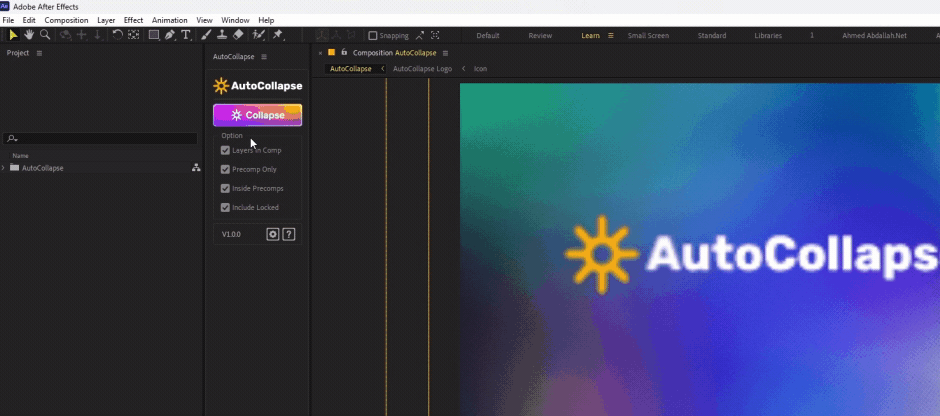Toggle the composition viewer lock icon
The width and height of the screenshot is (940, 416).
click(344, 52)
